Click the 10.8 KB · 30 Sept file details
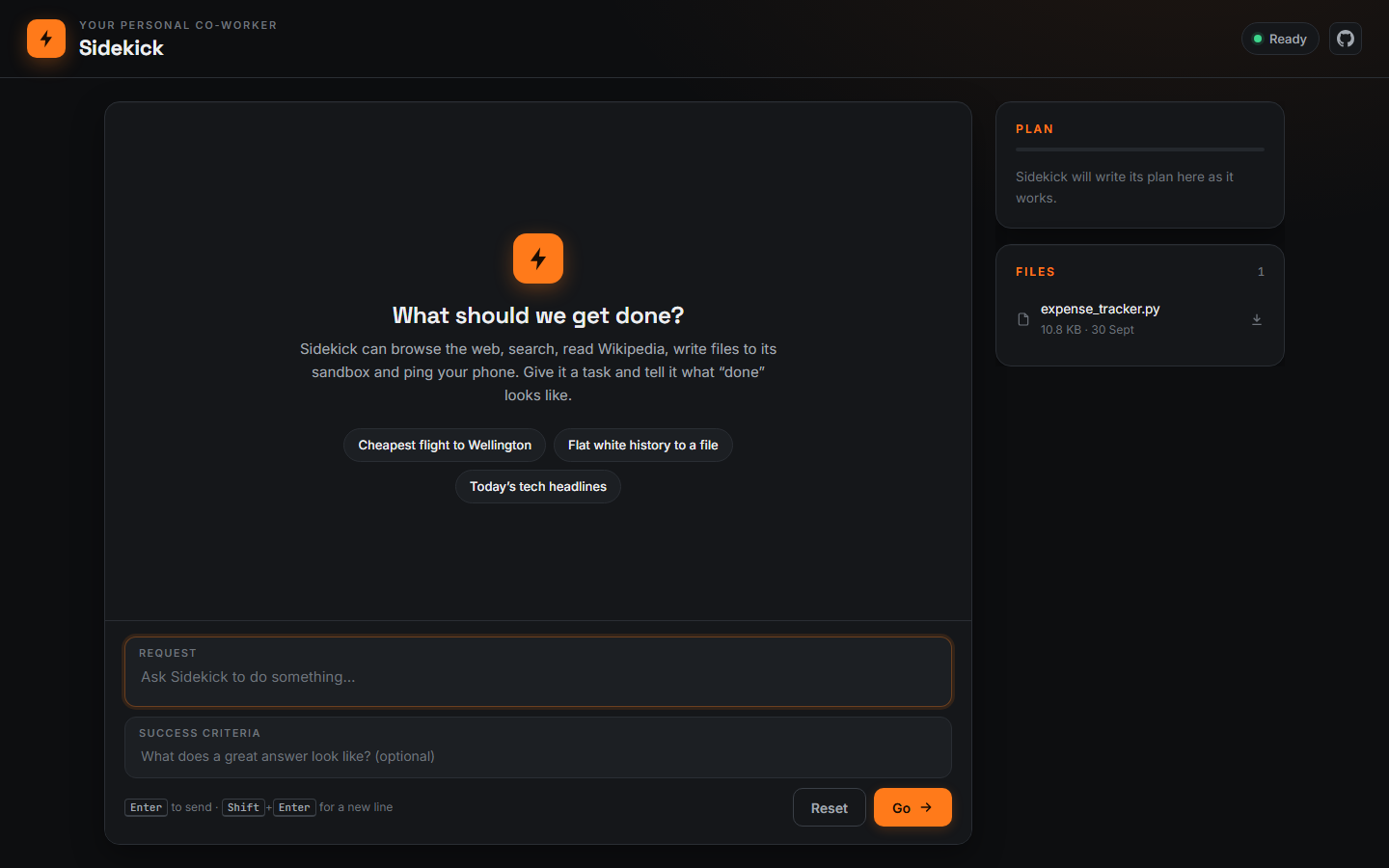 pos(1087,330)
